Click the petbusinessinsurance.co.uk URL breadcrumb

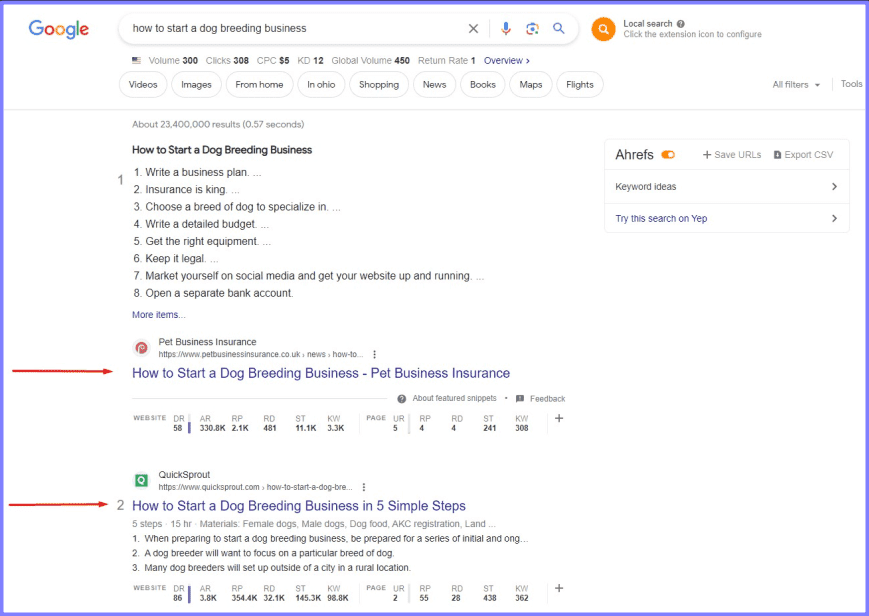pyautogui.click(x=261, y=354)
